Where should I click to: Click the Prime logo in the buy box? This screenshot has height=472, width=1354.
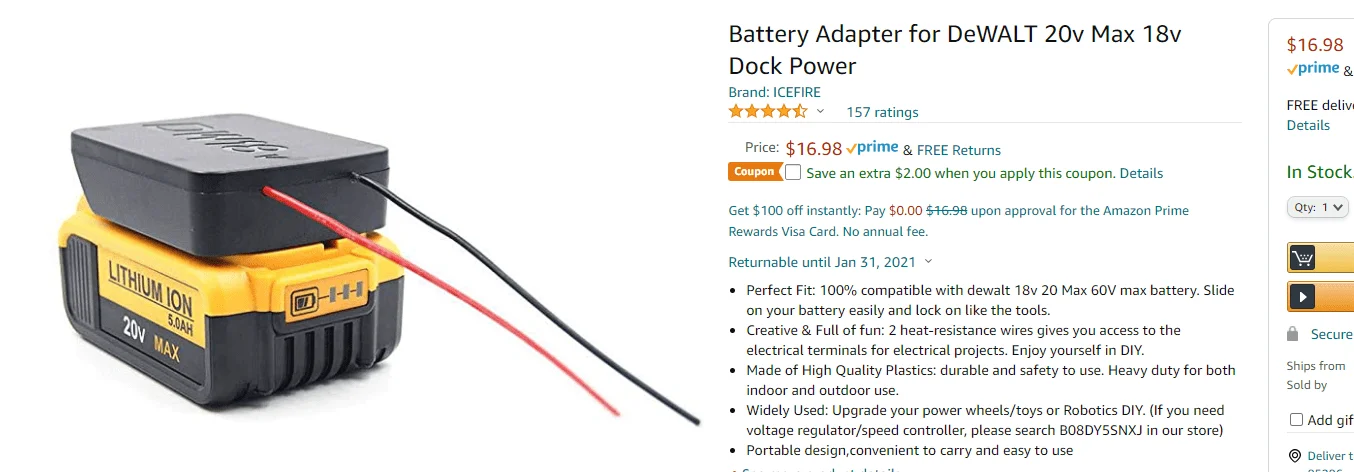(x=1313, y=69)
